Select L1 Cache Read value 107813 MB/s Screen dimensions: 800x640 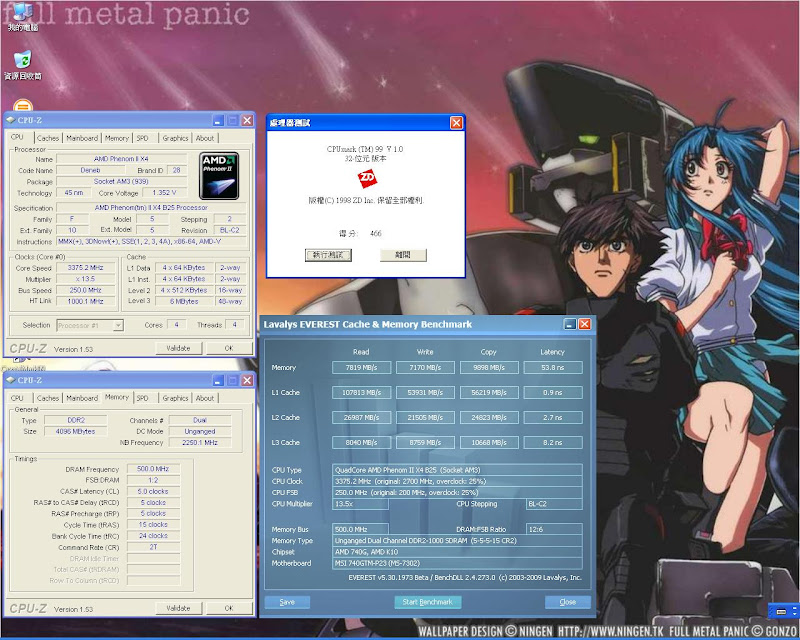coord(361,392)
